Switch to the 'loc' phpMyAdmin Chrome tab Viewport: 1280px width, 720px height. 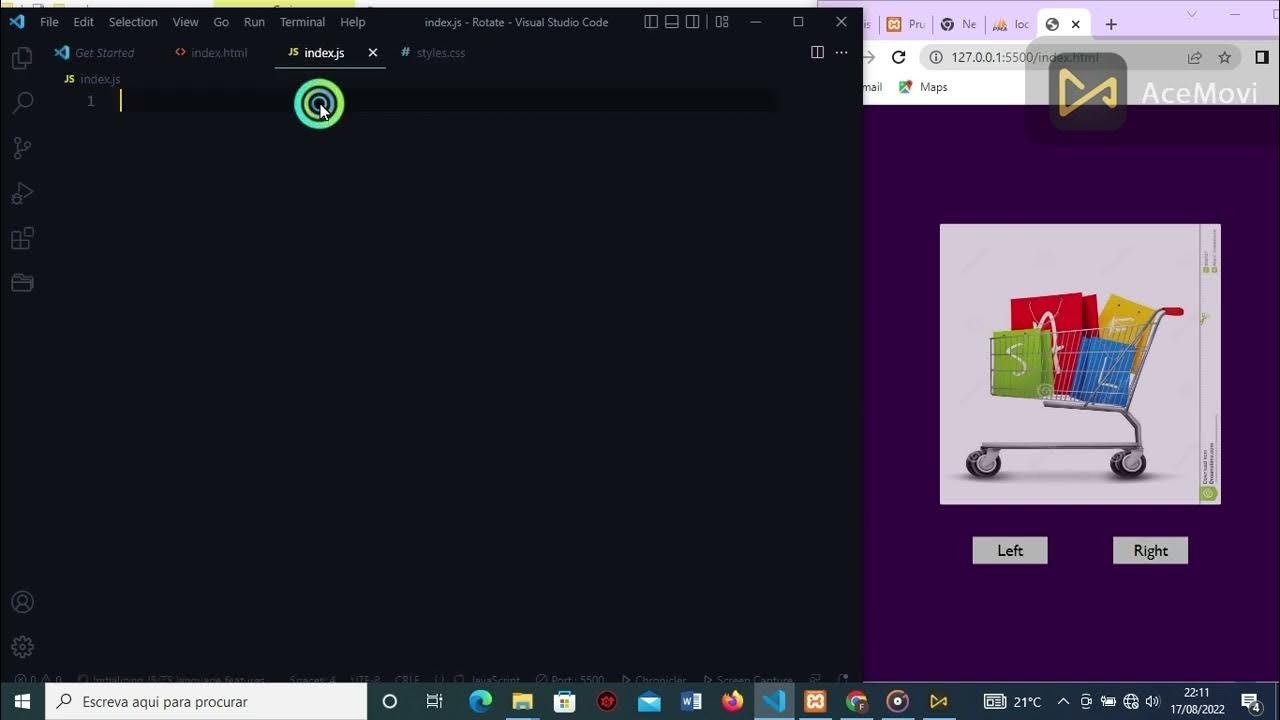pos(1010,24)
